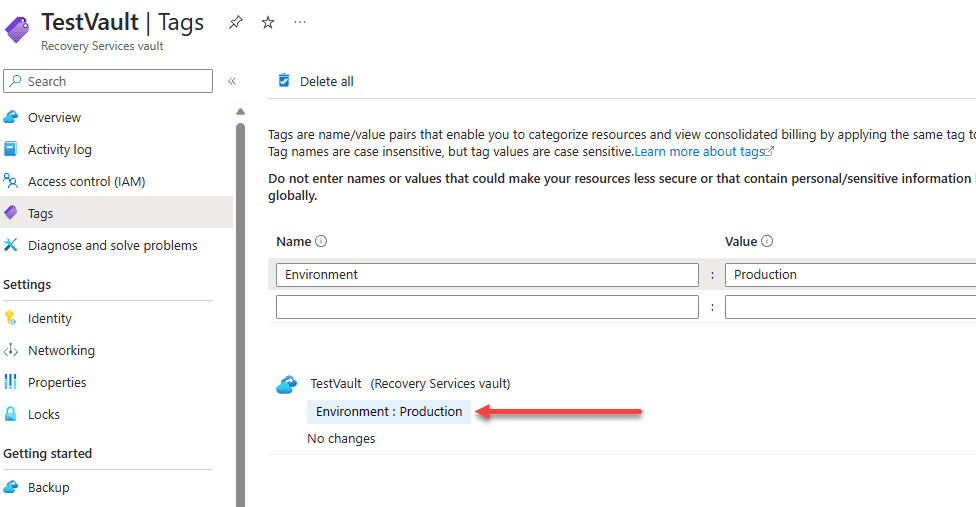Open Backup under Getting started
Image resolution: width=976 pixels, height=507 pixels.
point(49,488)
